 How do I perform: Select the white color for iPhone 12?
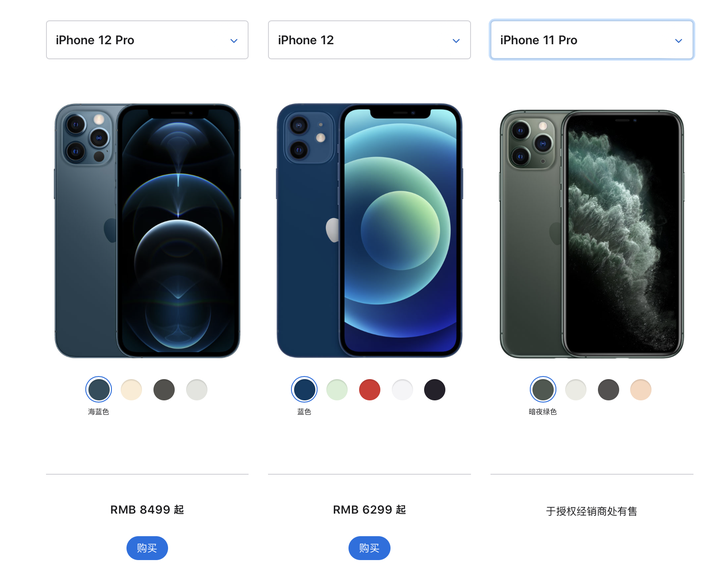(x=402, y=390)
